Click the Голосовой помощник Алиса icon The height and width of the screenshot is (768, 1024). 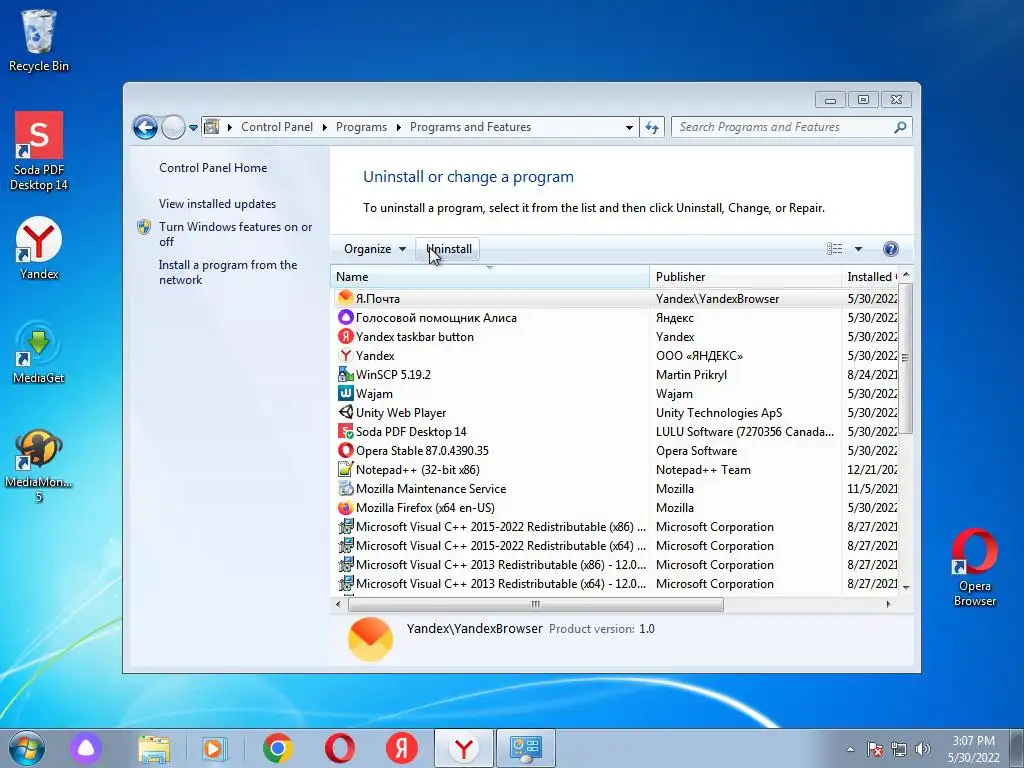(x=345, y=317)
